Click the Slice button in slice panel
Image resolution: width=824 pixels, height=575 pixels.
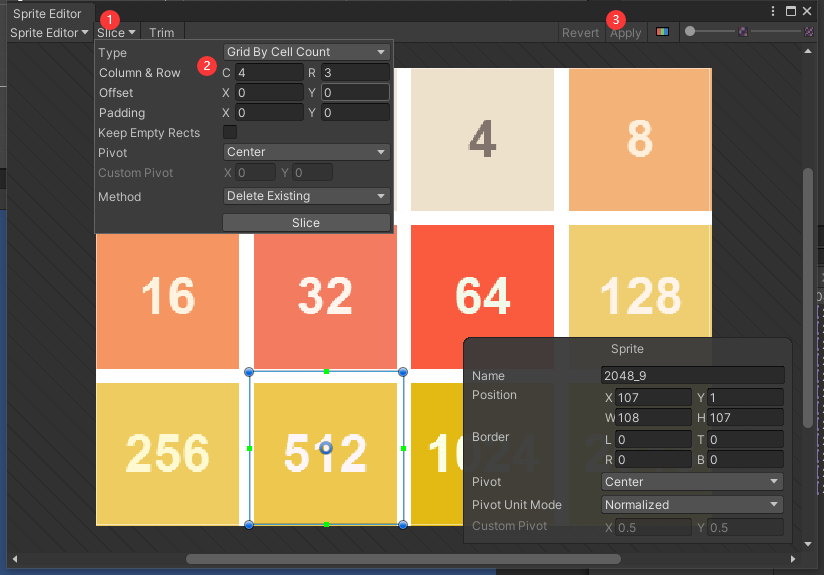click(x=306, y=223)
